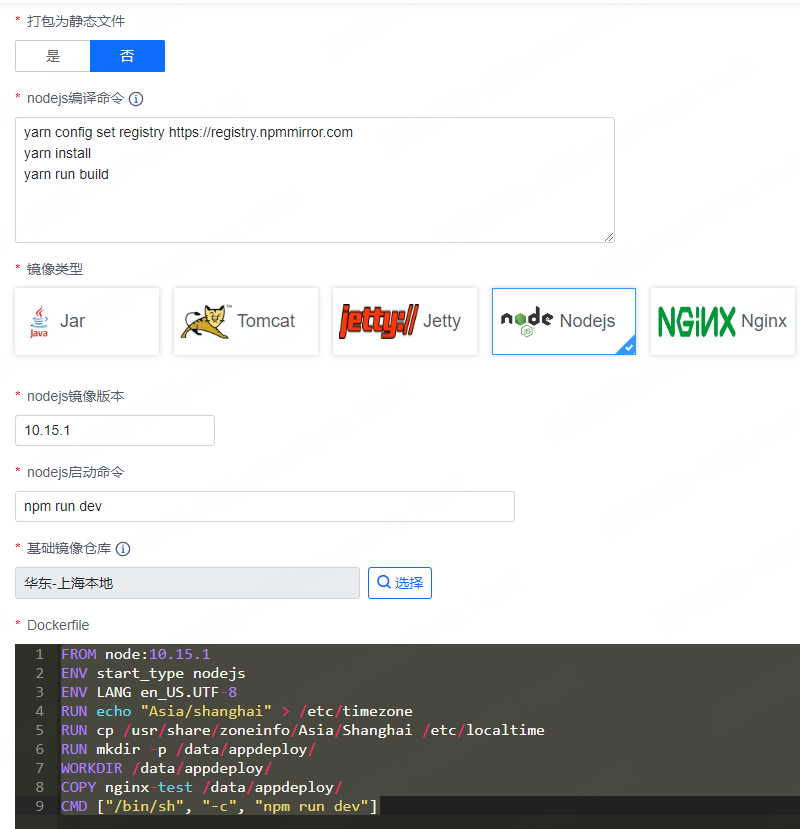Screen dimensions: 800x829
Task: Select the Tomcat image type icon
Action: (245, 321)
